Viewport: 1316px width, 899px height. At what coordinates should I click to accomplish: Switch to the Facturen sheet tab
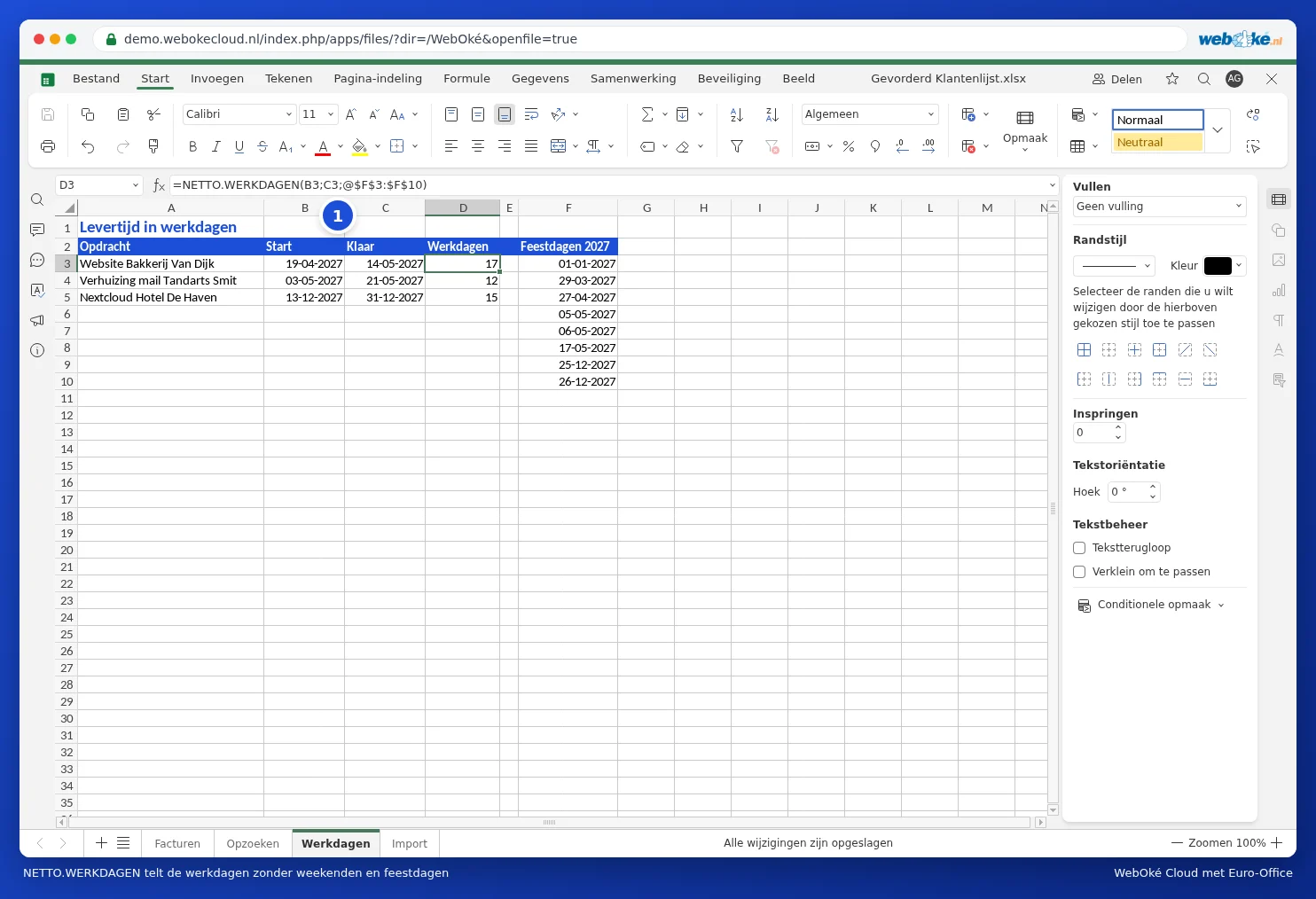pos(177,843)
